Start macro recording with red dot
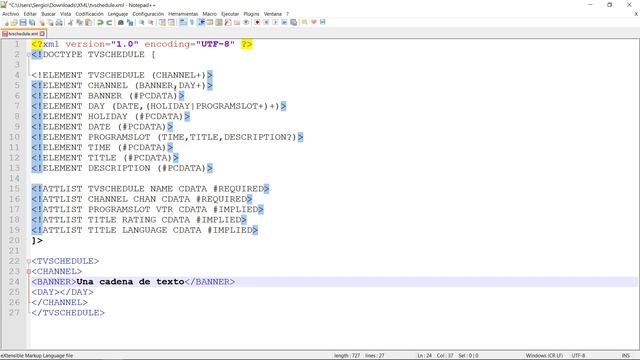 (x=257, y=22)
